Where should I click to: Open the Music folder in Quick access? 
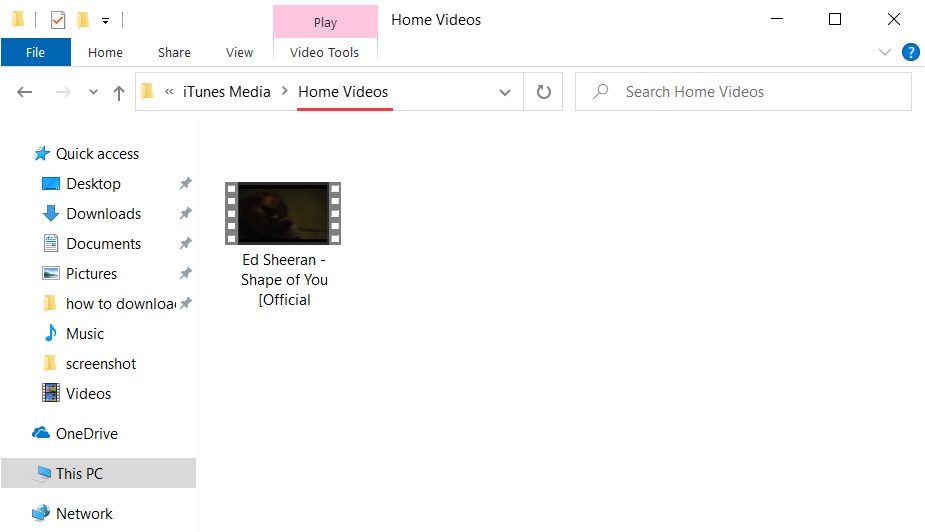click(x=85, y=333)
